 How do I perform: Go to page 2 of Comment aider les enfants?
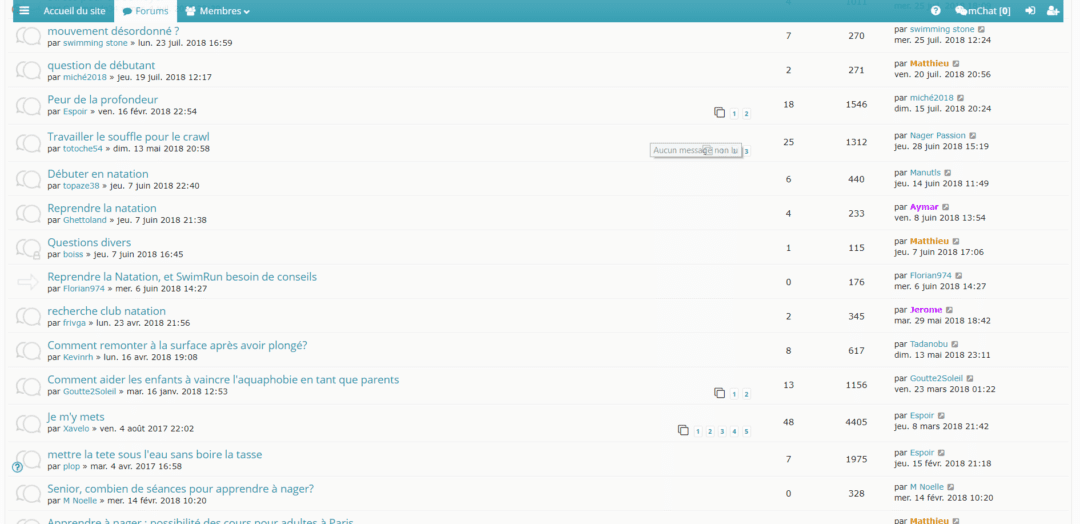tap(746, 395)
